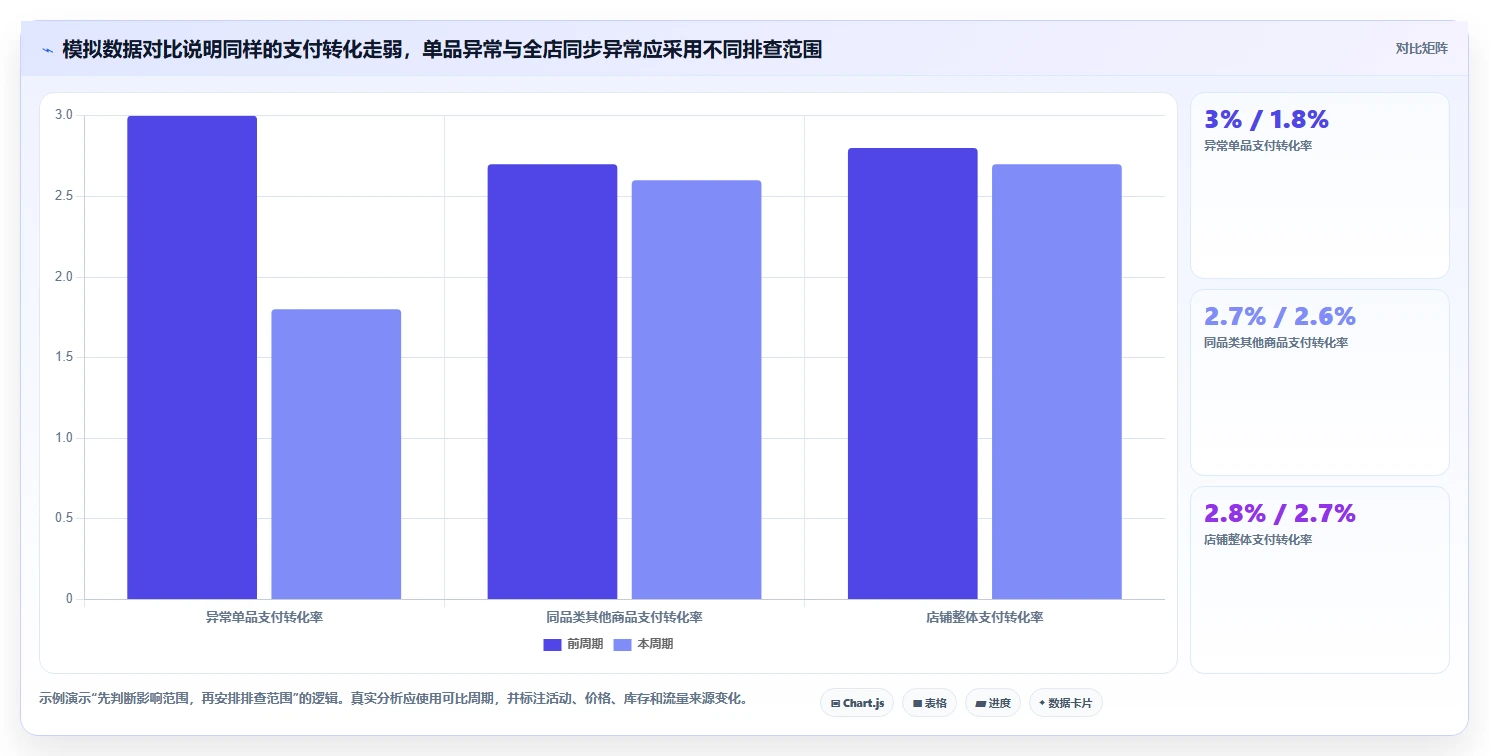Click the 数据卡片 tag button
This screenshot has width=1489, height=756.
[1066, 703]
